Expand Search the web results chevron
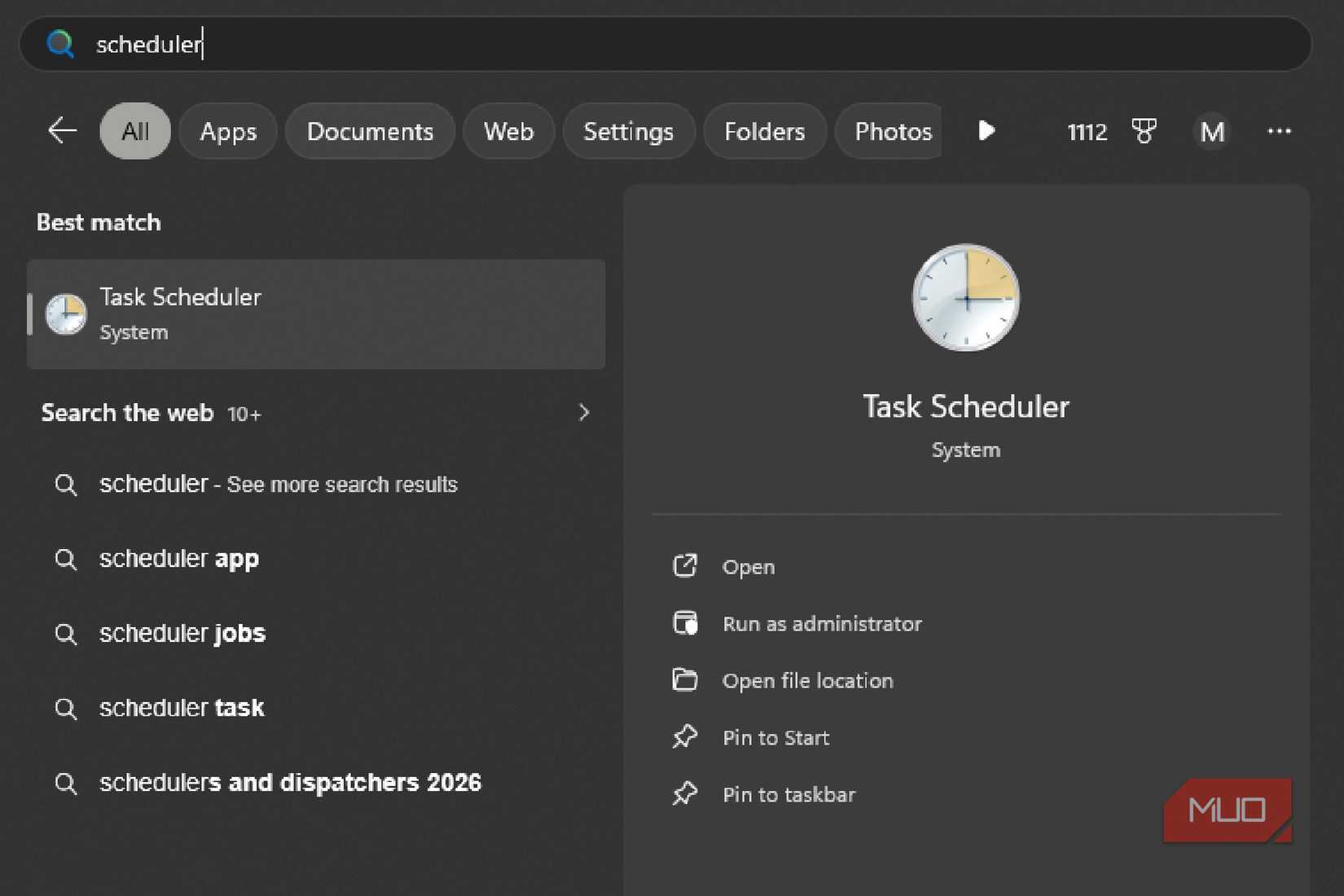The width and height of the screenshot is (1344, 896). pyautogui.click(x=583, y=413)
